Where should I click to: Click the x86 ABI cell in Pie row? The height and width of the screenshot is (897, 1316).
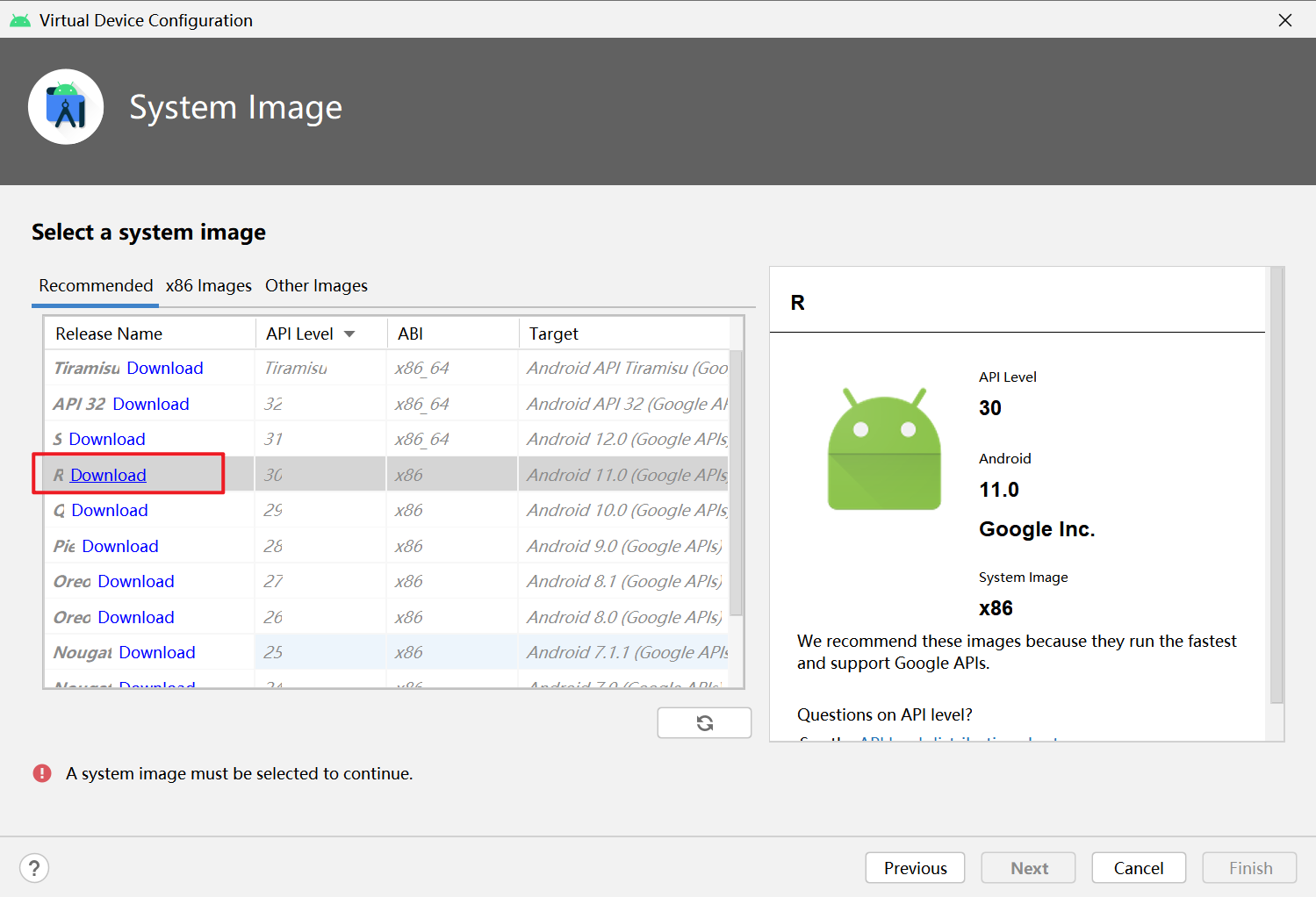[x=453, y=546]
